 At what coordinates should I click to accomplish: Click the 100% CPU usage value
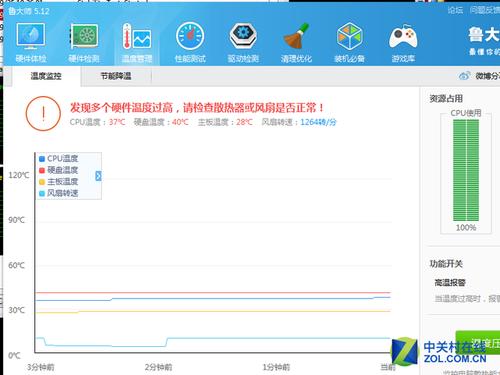[x=466, y=228]
